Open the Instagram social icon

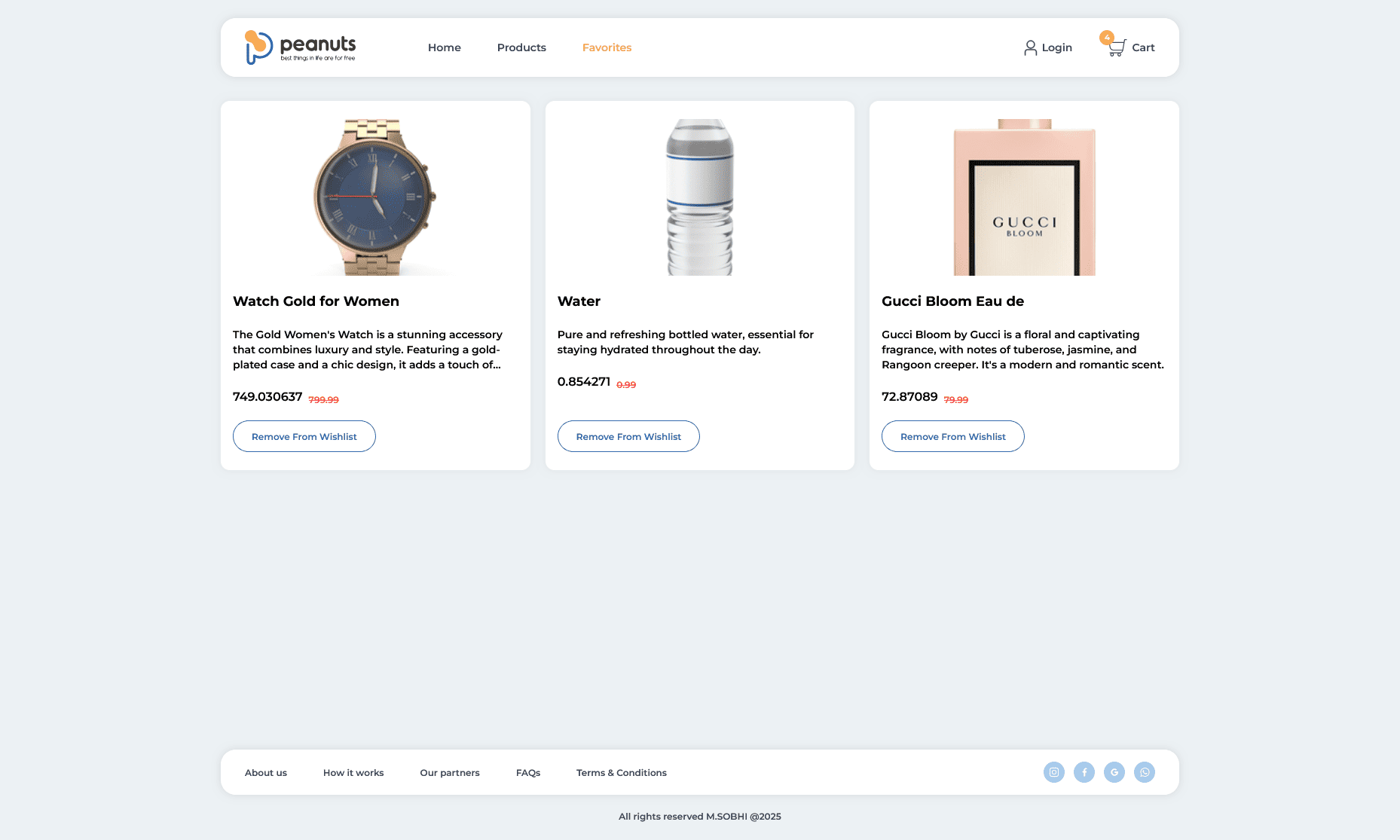1054,772
